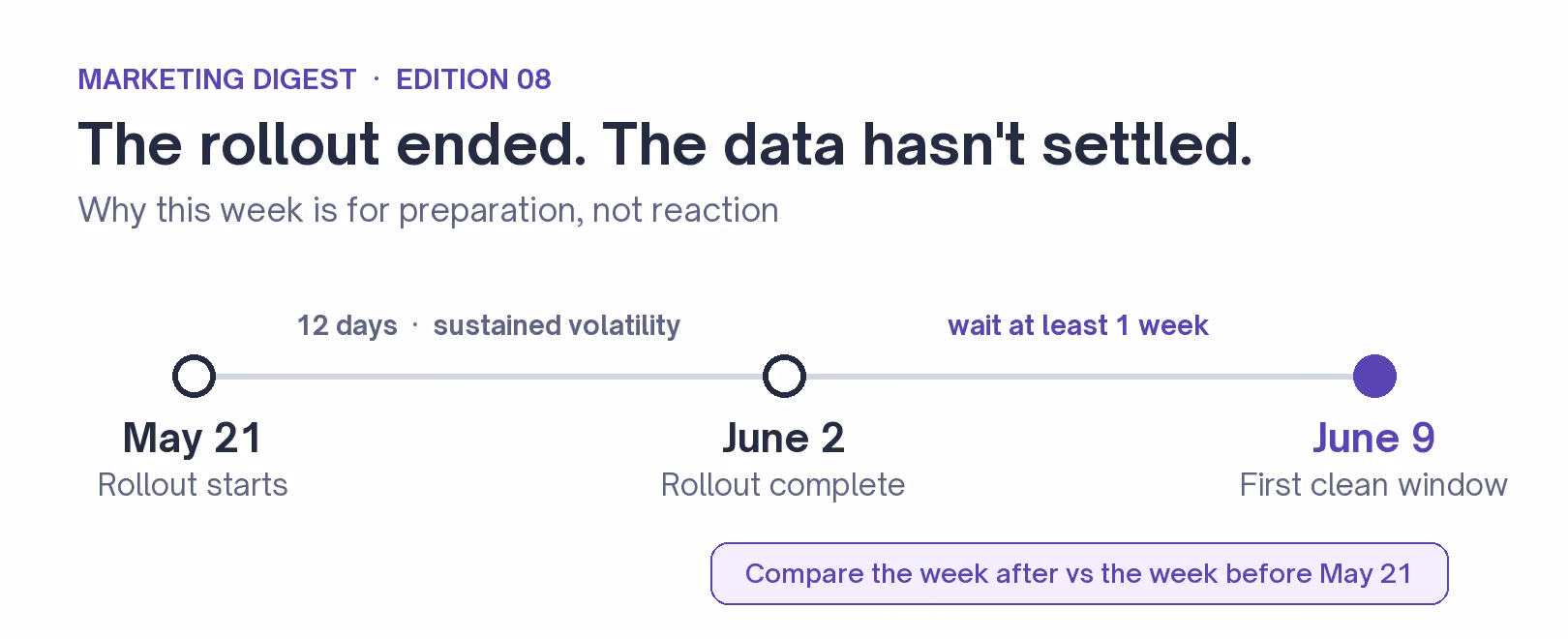The height and width of the screenshot is (639, 1568).
Task: Click the subtitle about preparation, not reaction
Action: point(429,210)
